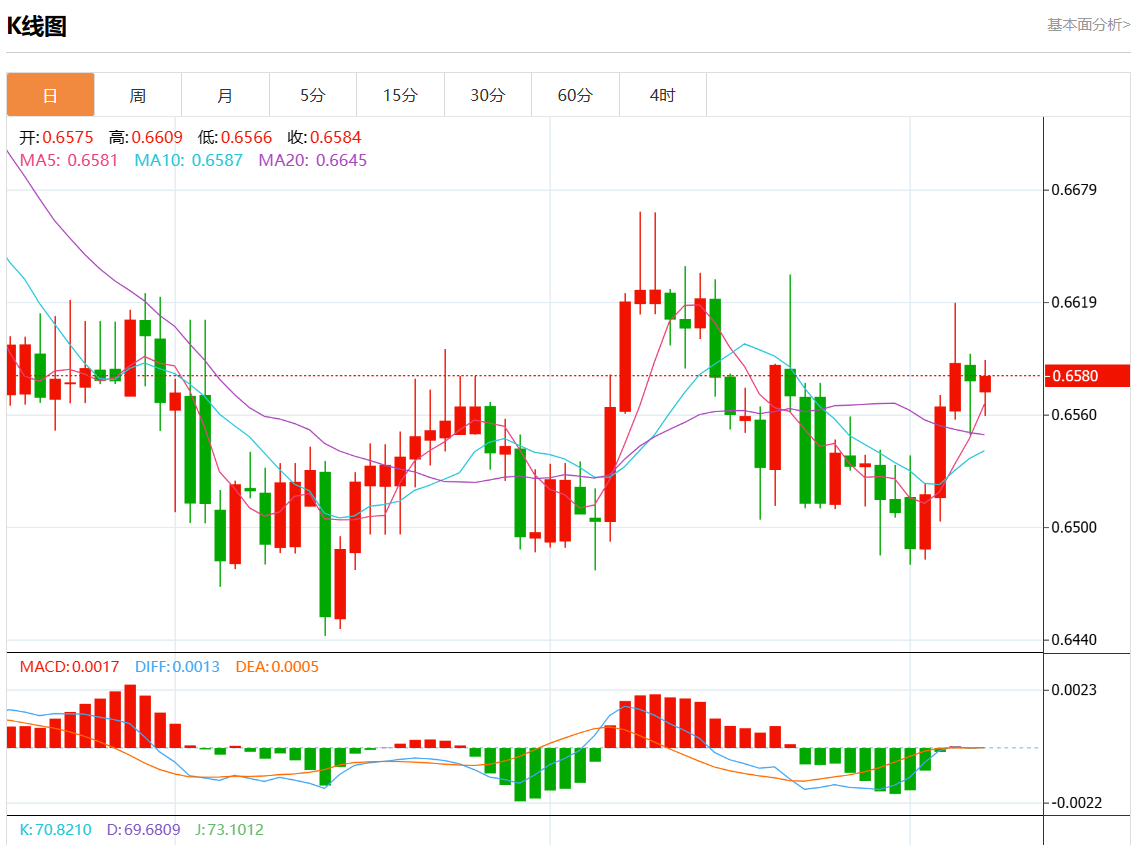Image resolution: width=1145 pixels, height=845 pixels.
Task: Open the 60分 interval tab
Action: coord(575,95)
